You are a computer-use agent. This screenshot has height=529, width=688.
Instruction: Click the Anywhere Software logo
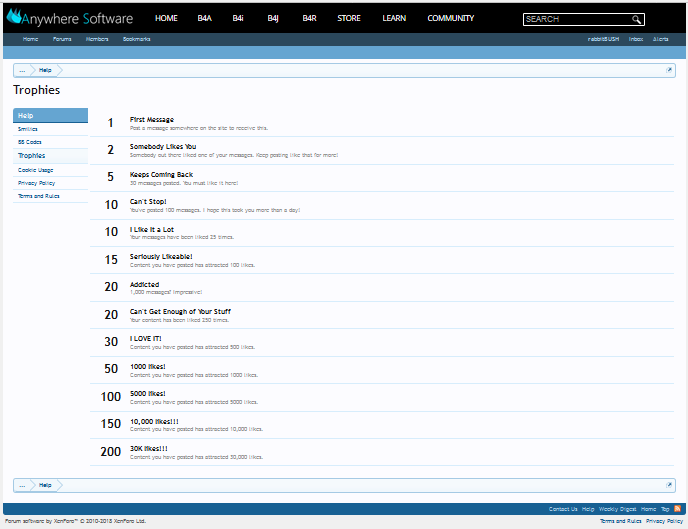point(69,18)
